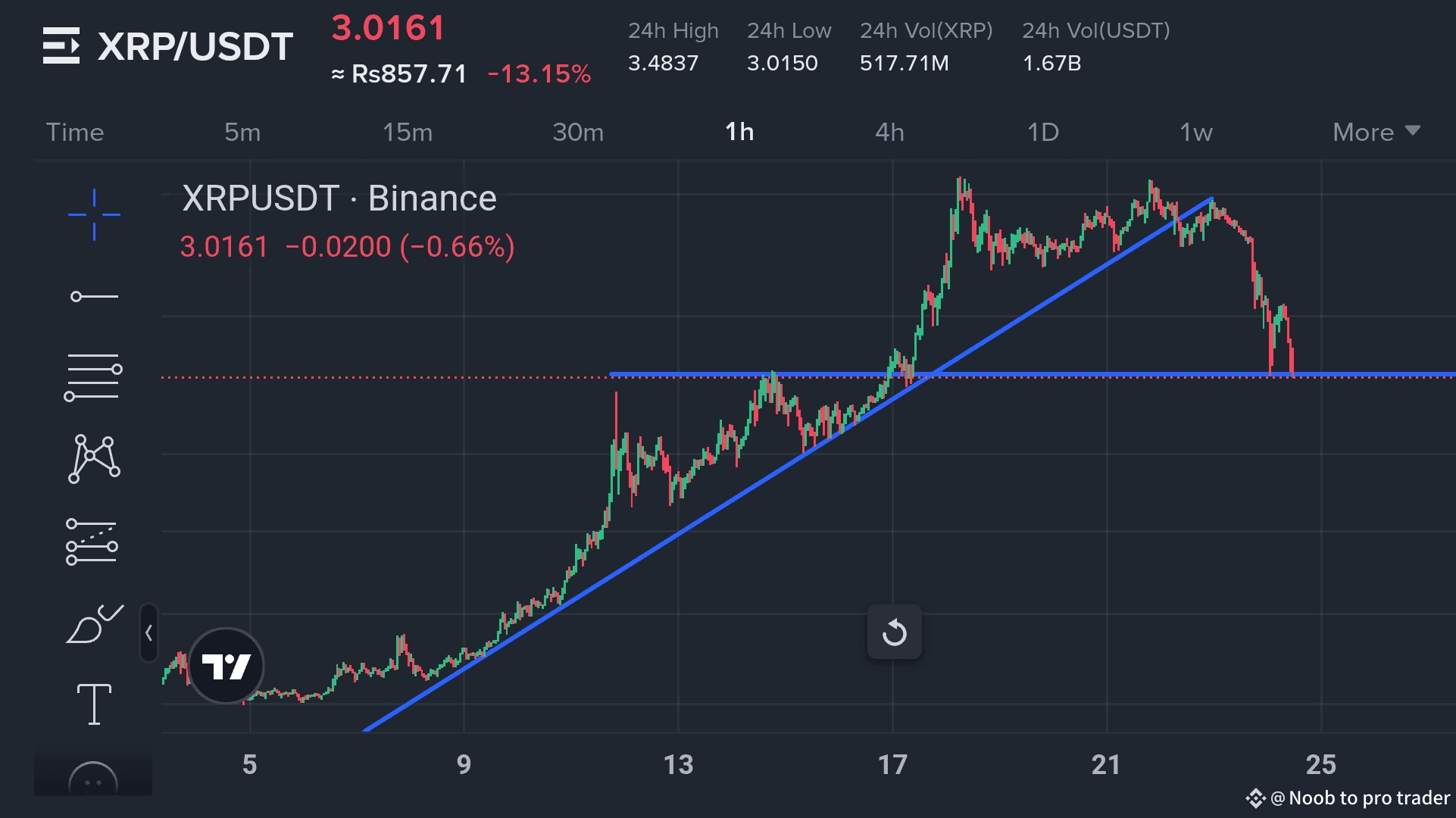Switch to the 5m timeframe
This screenshot has width=1456, height=818.
pos(242,132)
